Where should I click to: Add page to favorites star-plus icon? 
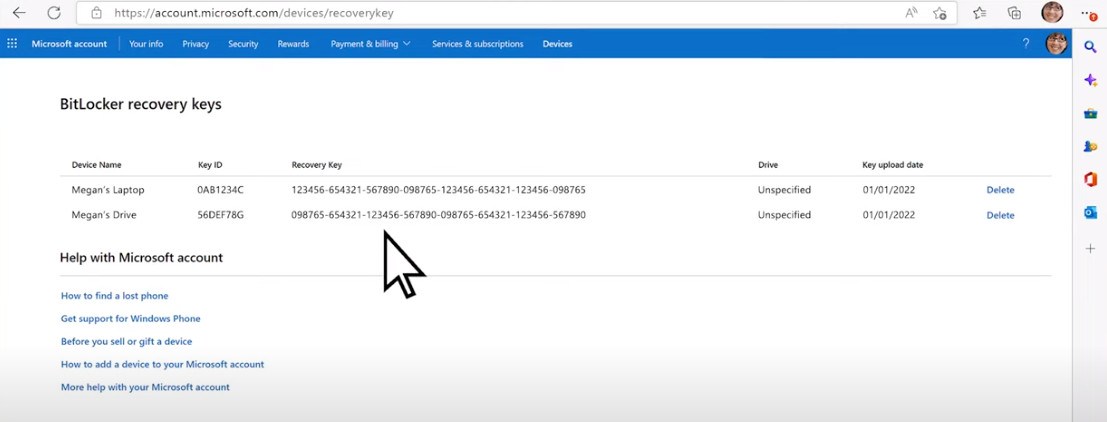coord(940,13)
